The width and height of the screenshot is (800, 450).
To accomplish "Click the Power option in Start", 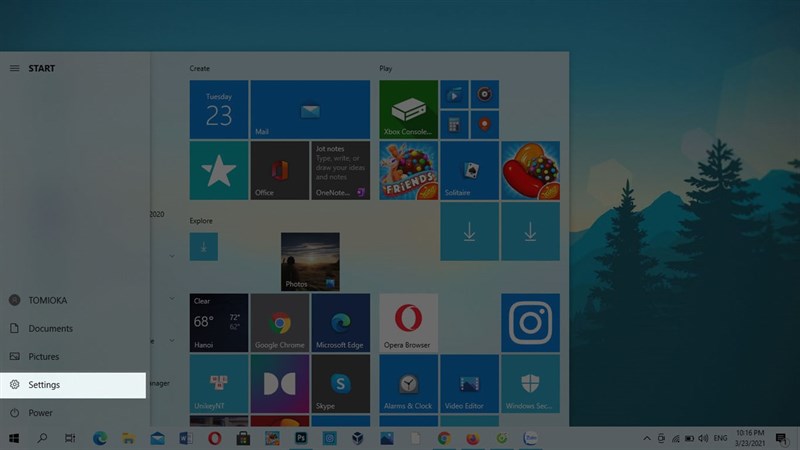I will (x=40, y=413).
